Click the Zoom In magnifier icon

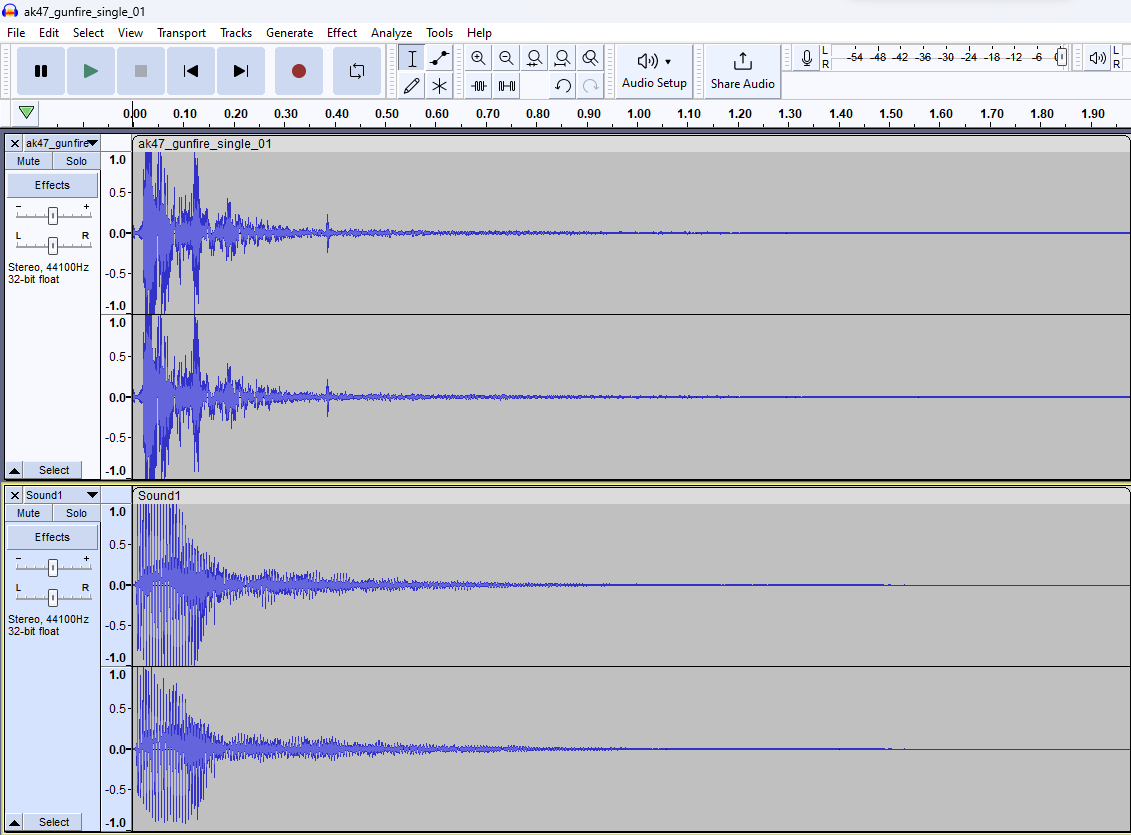tap(479, 58)
